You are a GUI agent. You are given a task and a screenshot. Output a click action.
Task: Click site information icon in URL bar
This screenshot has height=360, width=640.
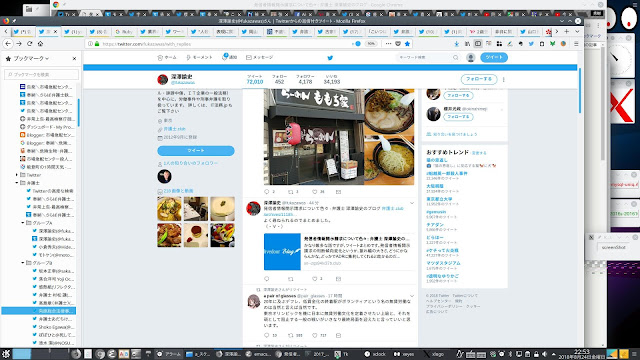(91, 44)
